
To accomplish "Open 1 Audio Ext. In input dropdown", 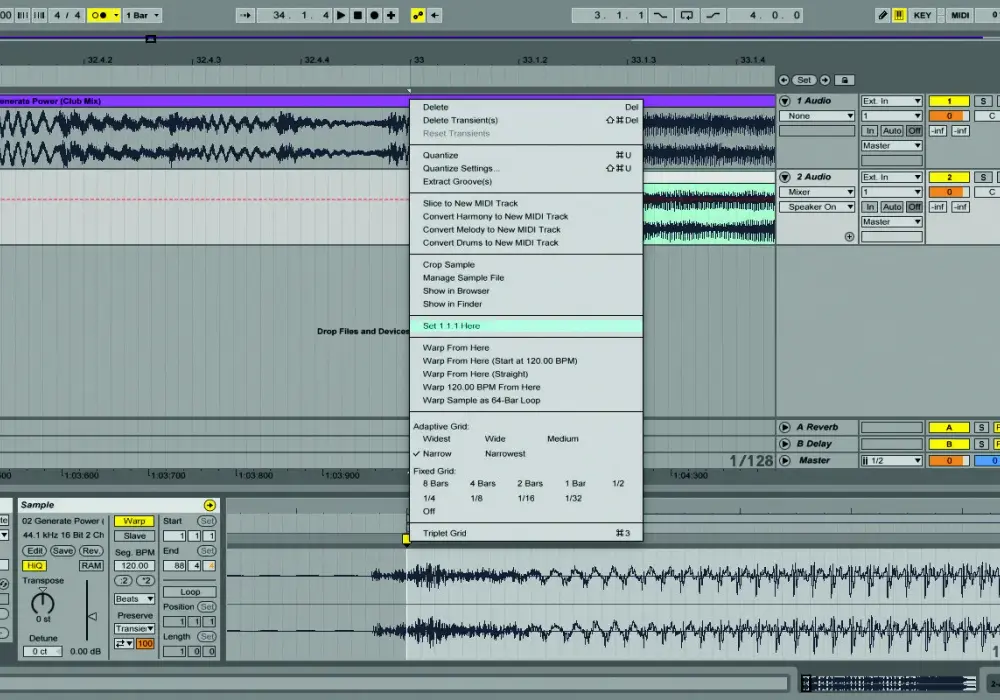I will click(892, 101).
